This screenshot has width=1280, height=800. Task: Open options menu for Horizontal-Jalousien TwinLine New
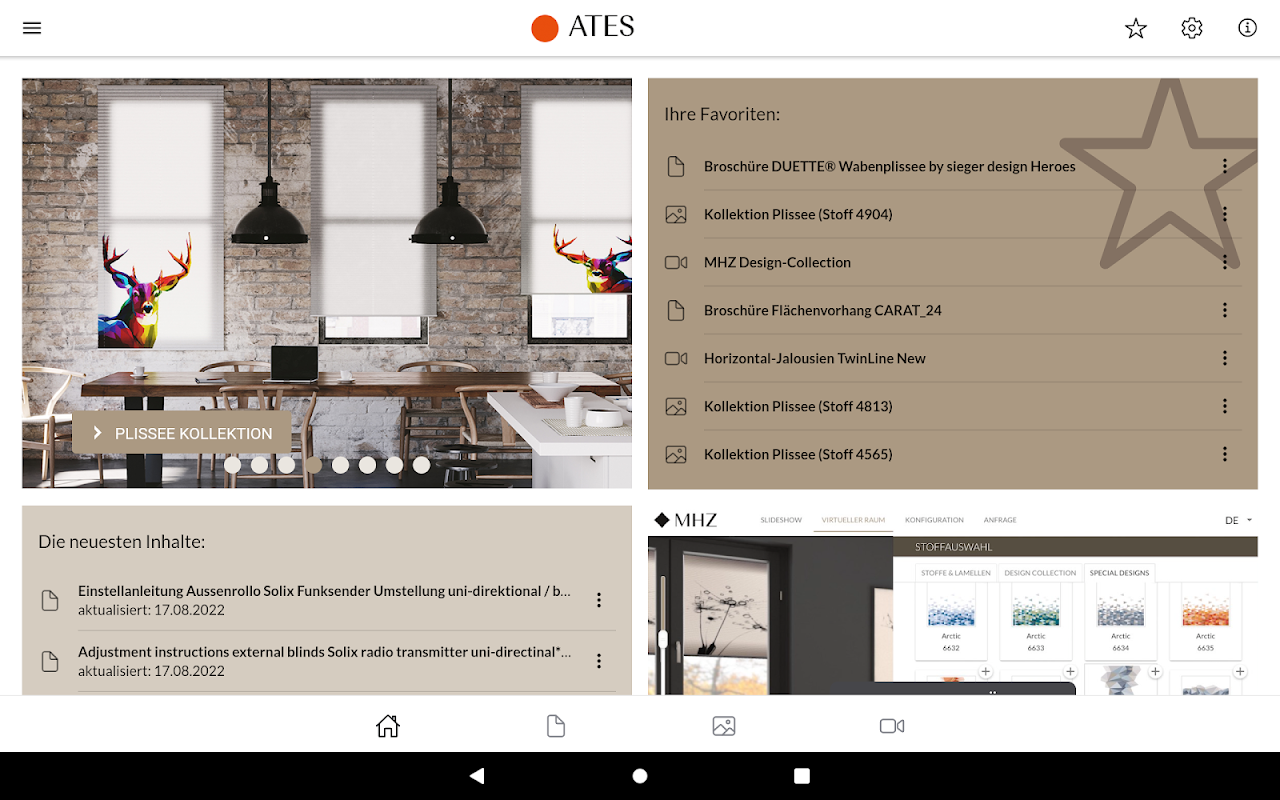coord(1225,359)
